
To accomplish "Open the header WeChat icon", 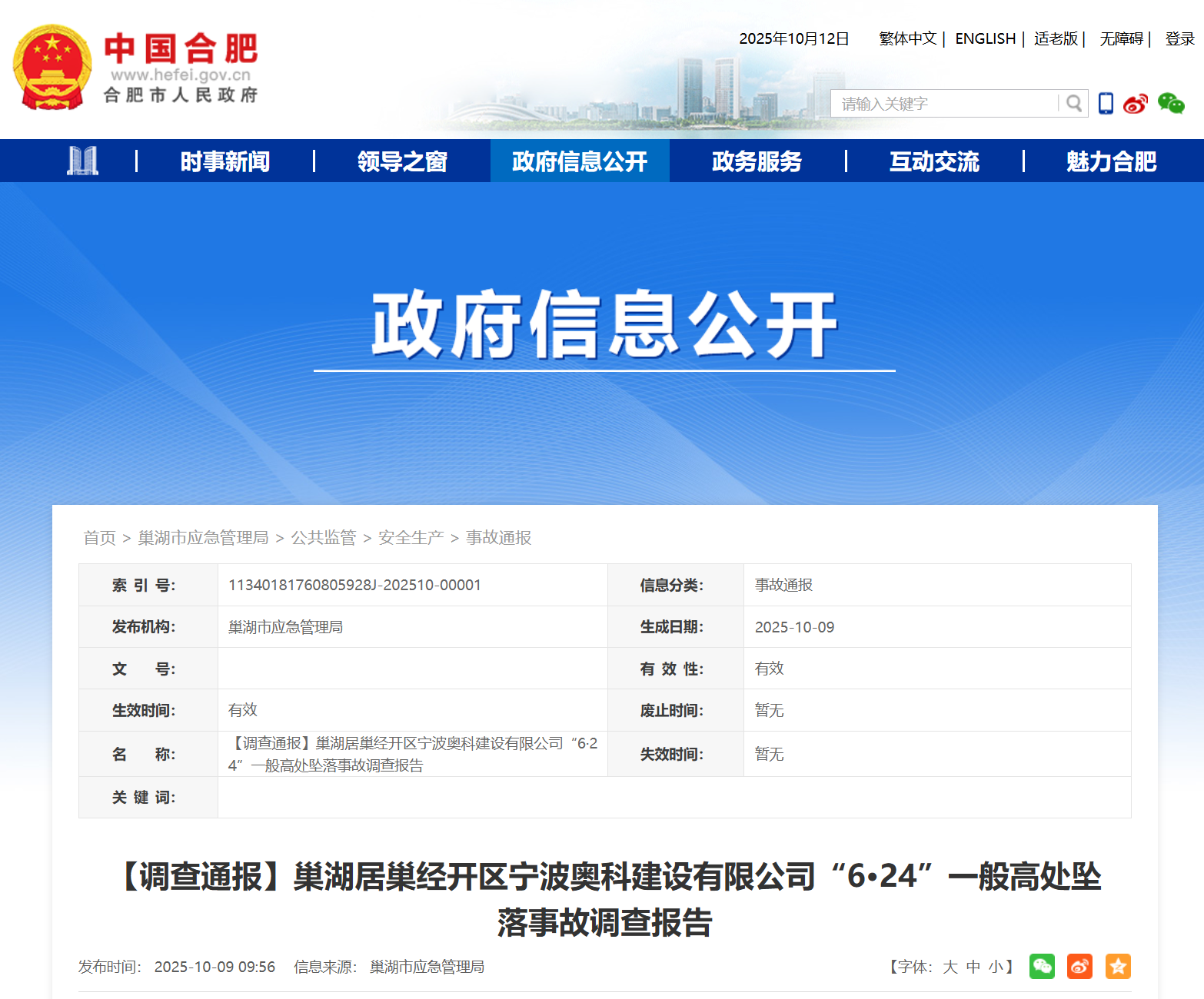I will pyautogui.click(x=1171, y=103).
